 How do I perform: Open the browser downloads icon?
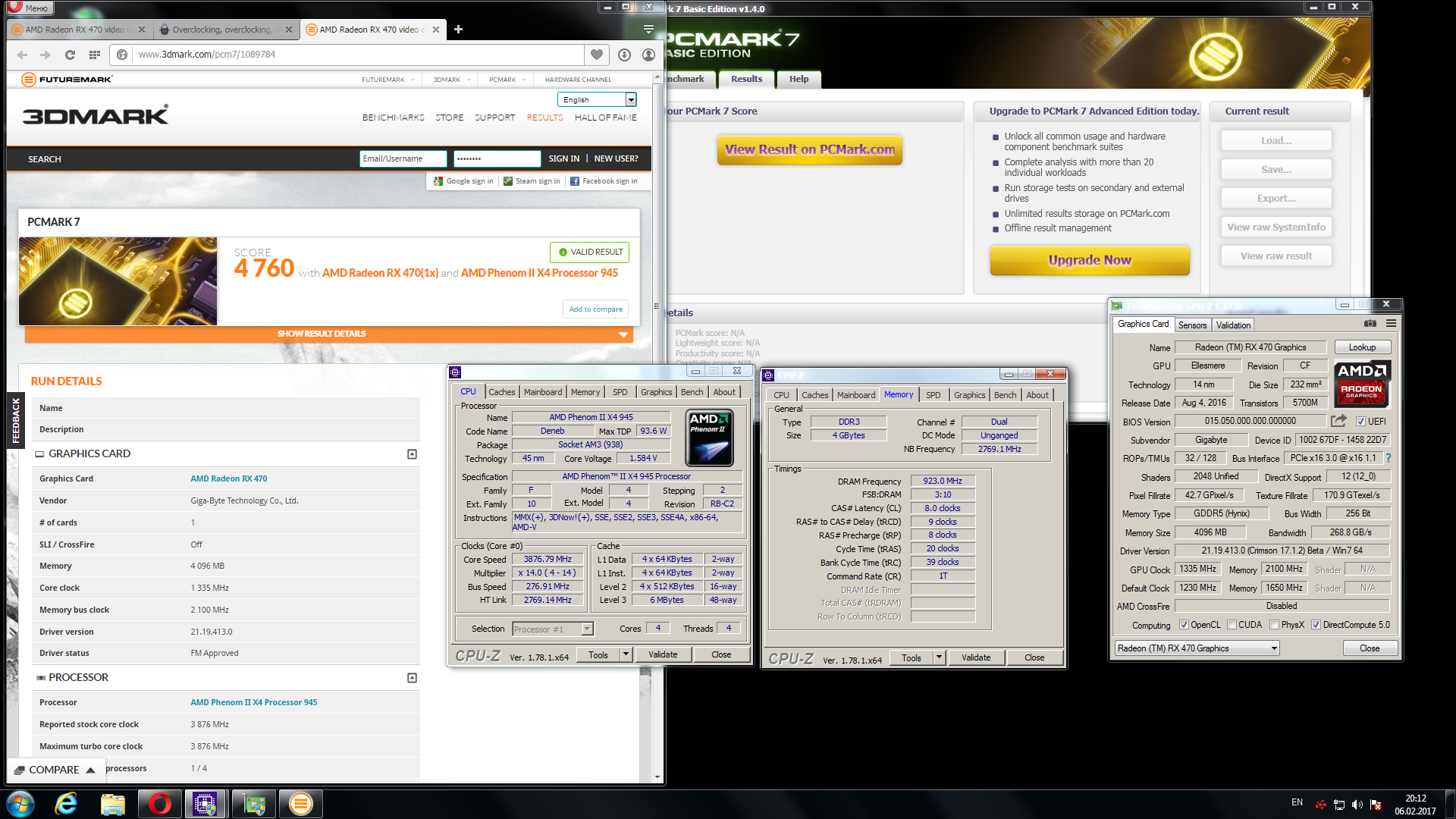coord(624,55)
